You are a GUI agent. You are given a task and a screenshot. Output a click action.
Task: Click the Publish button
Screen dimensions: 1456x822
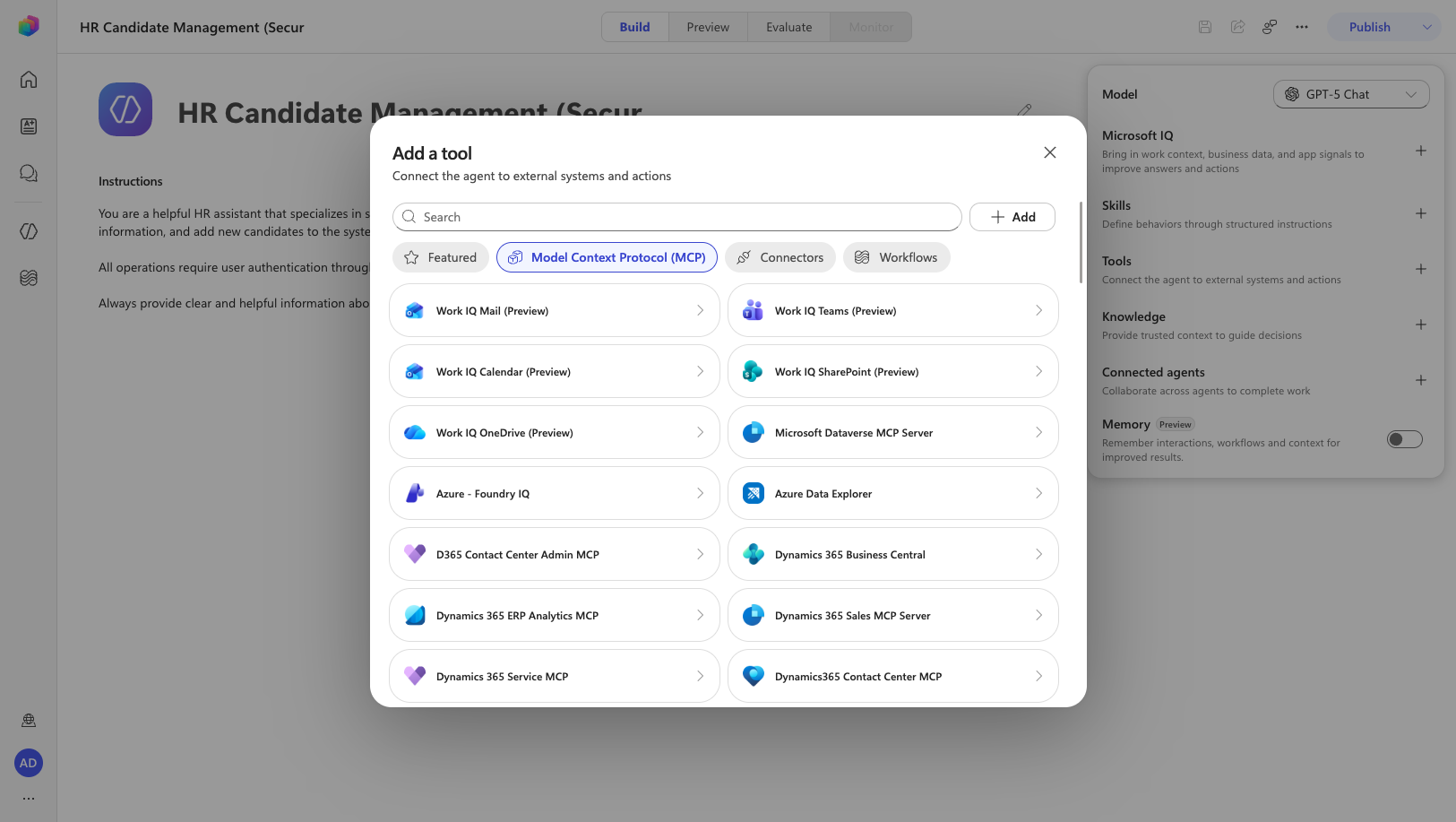click(1370, 27)
